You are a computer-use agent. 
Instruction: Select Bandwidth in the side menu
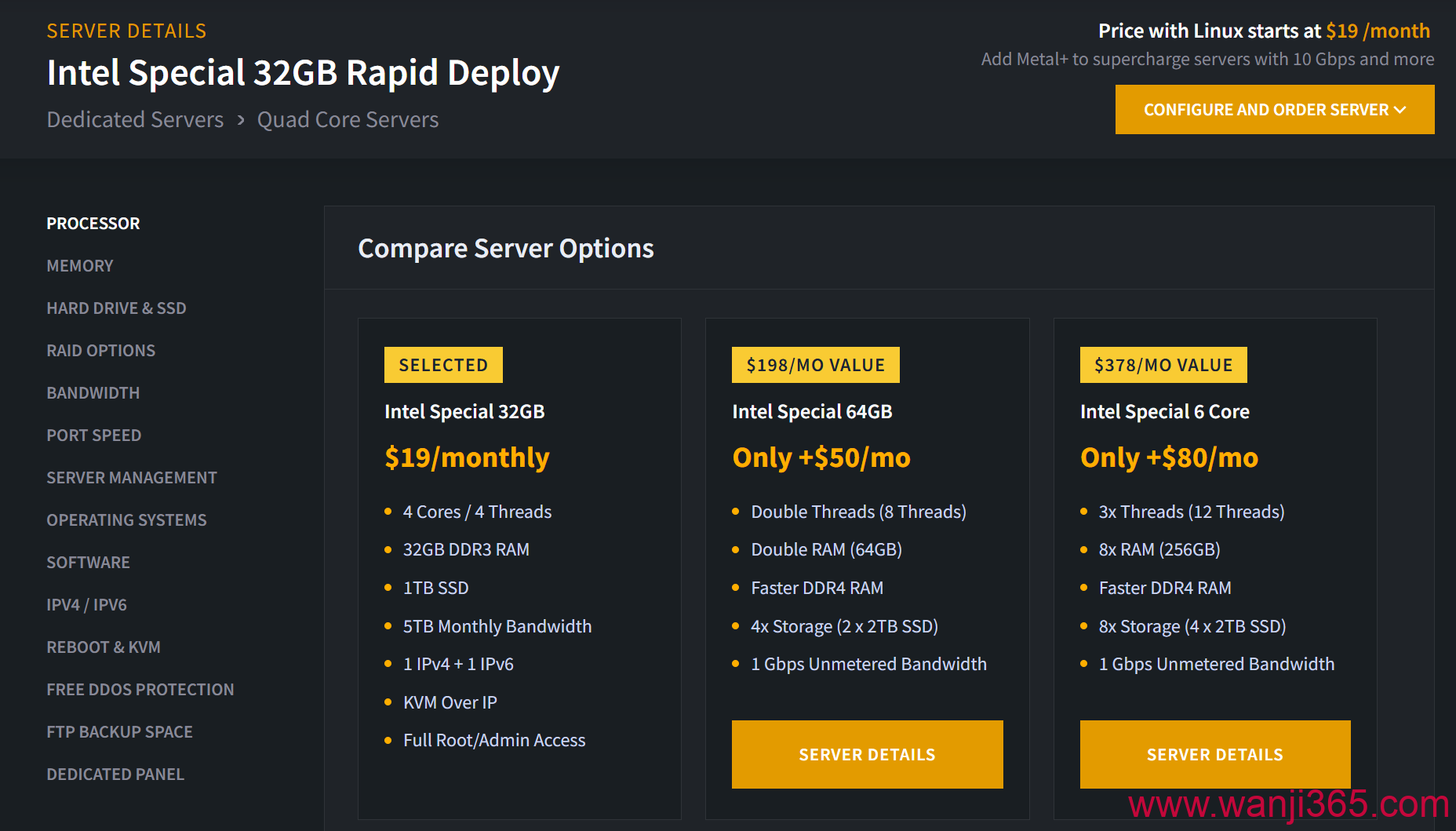click(x=93, y=393)
